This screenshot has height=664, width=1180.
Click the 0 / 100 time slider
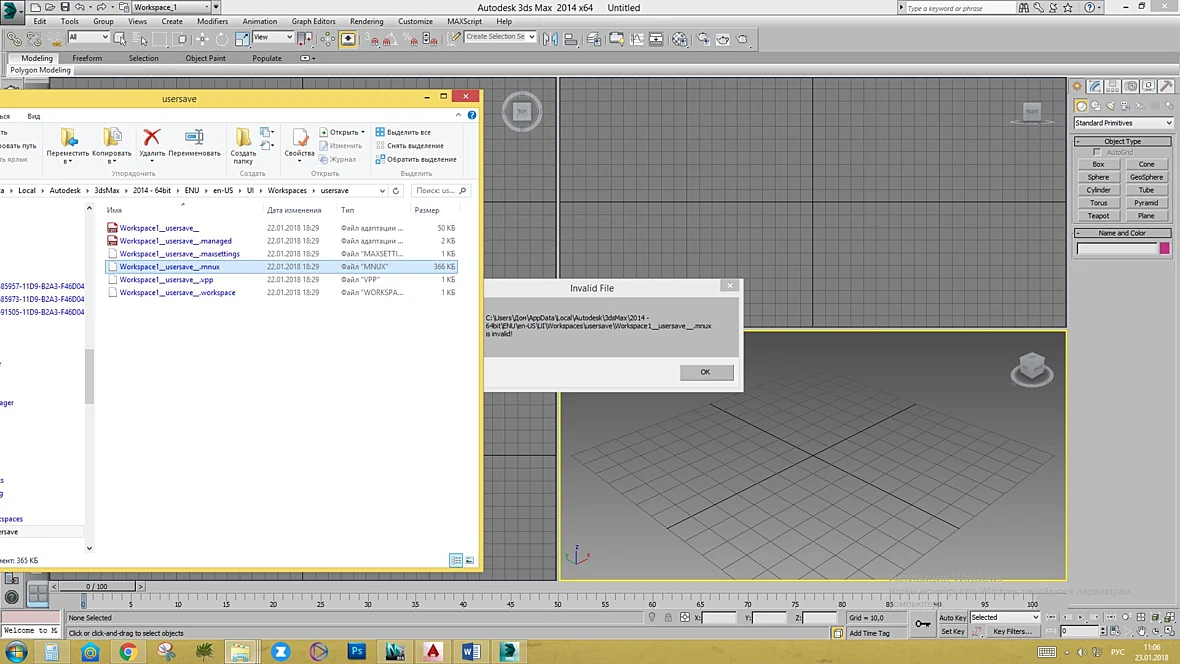[x=96, y=586]
